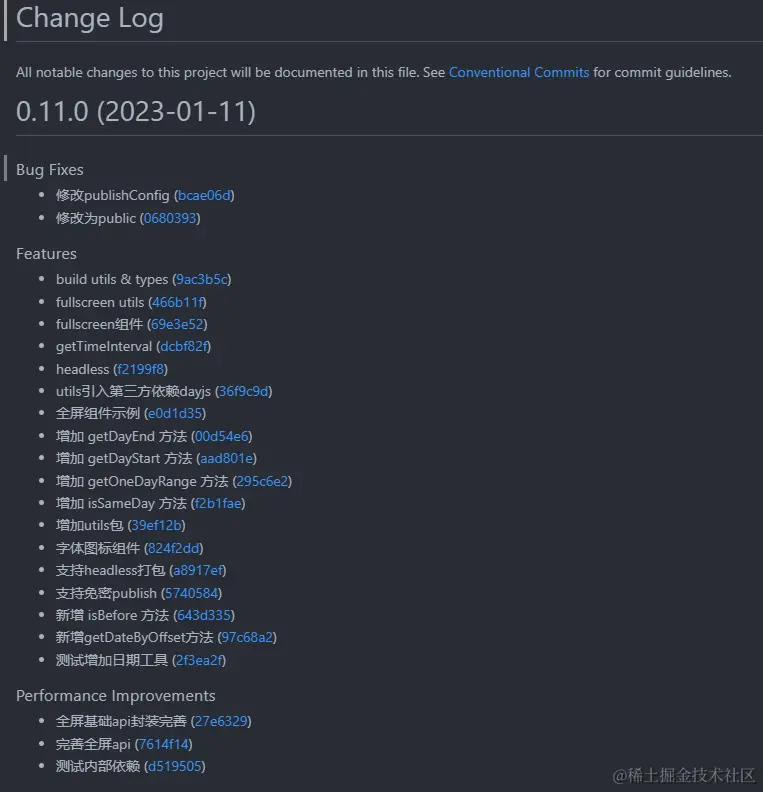Open commit 69e3e52 link
This screenshot has height=792, width=763.
pos(177,324)
